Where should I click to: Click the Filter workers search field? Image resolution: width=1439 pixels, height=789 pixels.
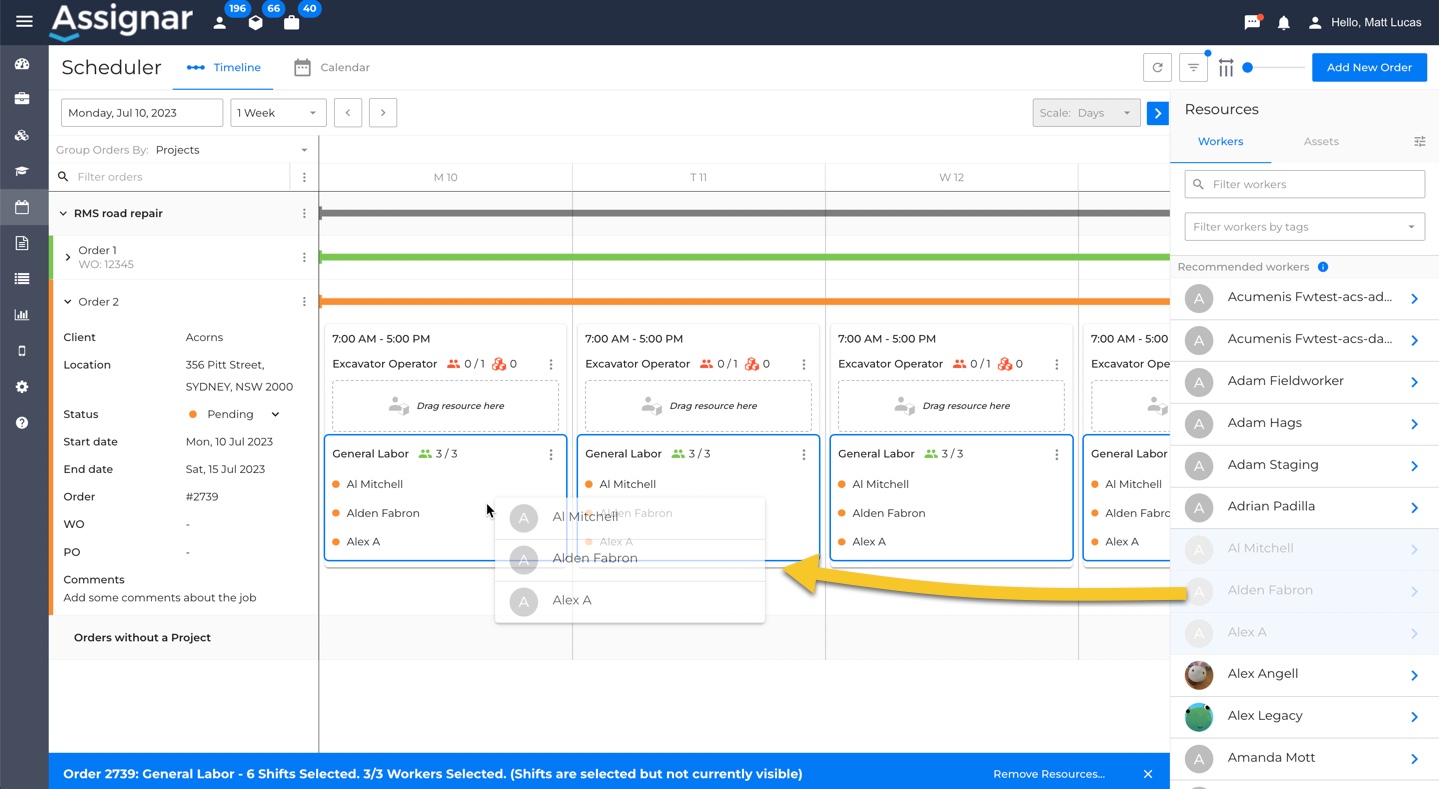pyautogui.click(x=1303, y=184)
